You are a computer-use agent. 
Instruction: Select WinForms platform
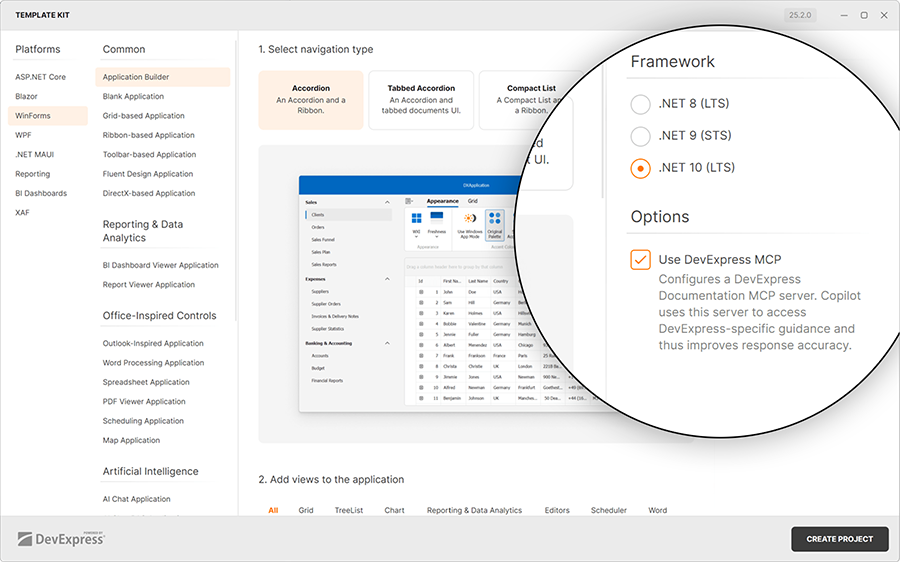pyautogui.click(x=48, y=115)
